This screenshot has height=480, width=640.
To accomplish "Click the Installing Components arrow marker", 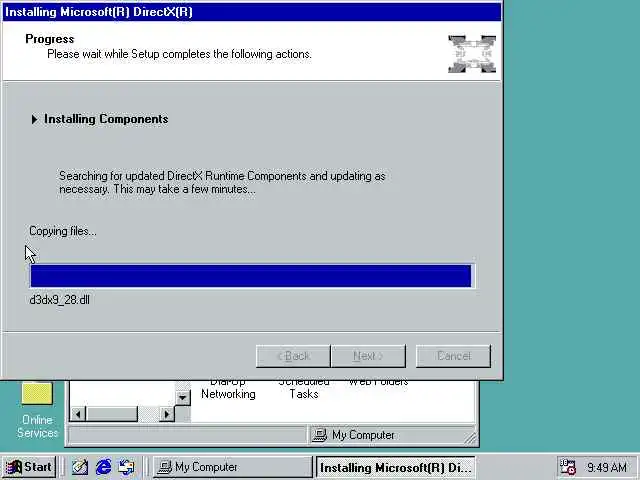I will [x=34, y=119].
